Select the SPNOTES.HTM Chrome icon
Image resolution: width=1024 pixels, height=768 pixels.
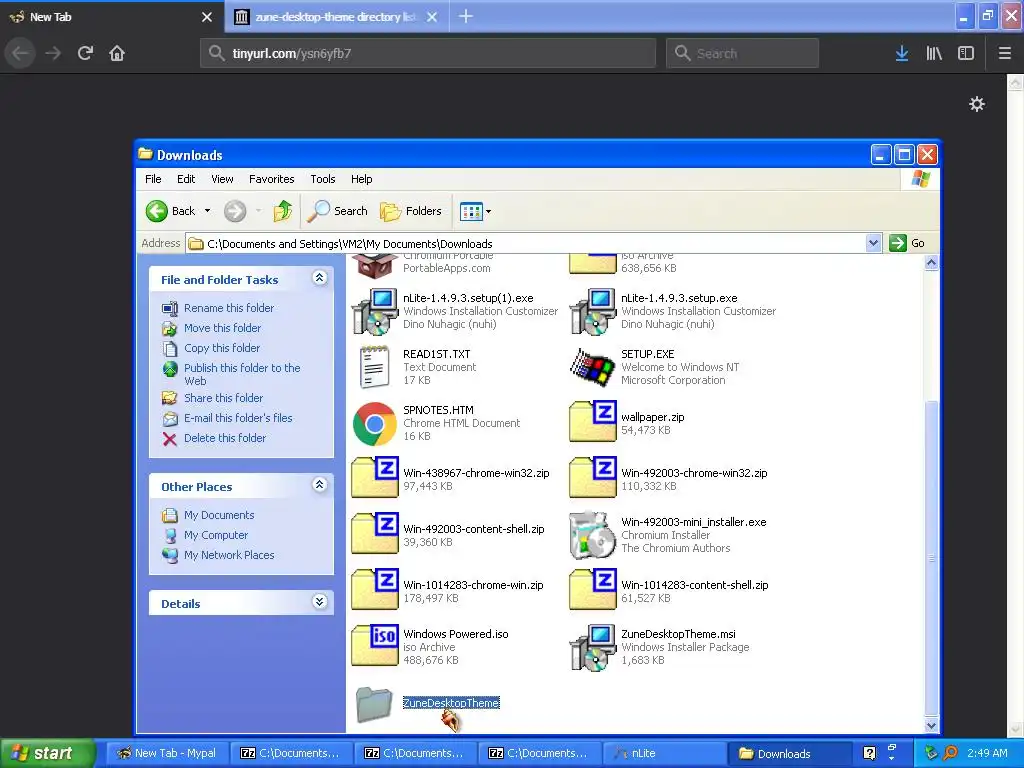pyautogui.click(x=375, y=423)
